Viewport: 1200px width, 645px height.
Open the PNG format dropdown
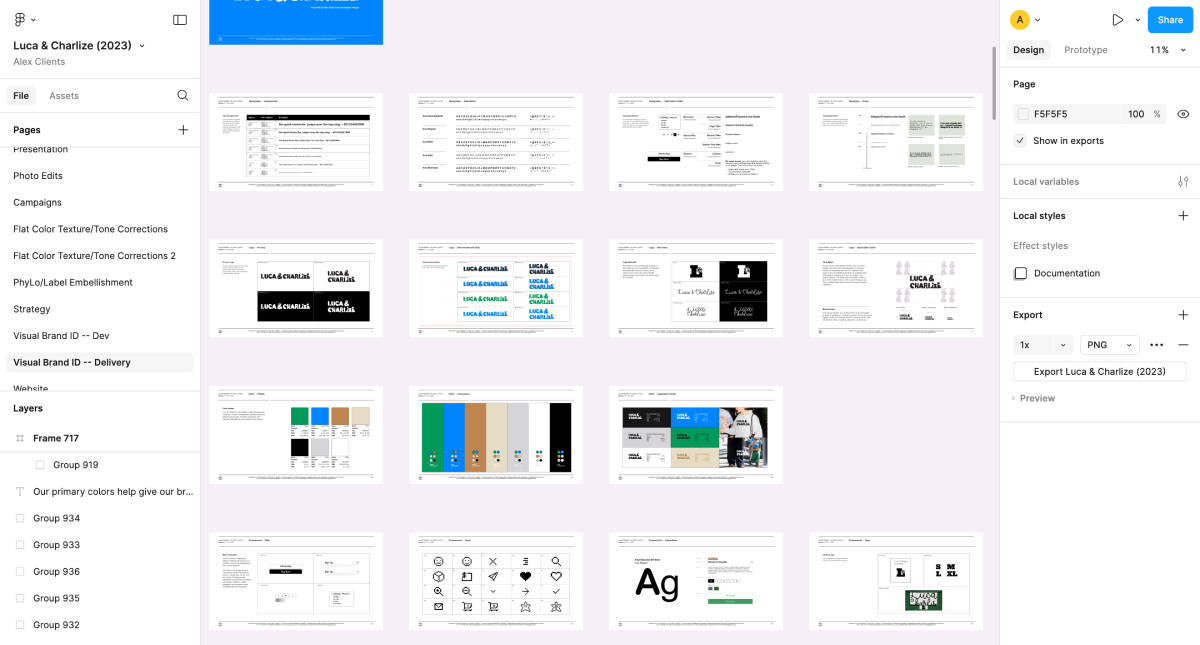click(1110, 345)
